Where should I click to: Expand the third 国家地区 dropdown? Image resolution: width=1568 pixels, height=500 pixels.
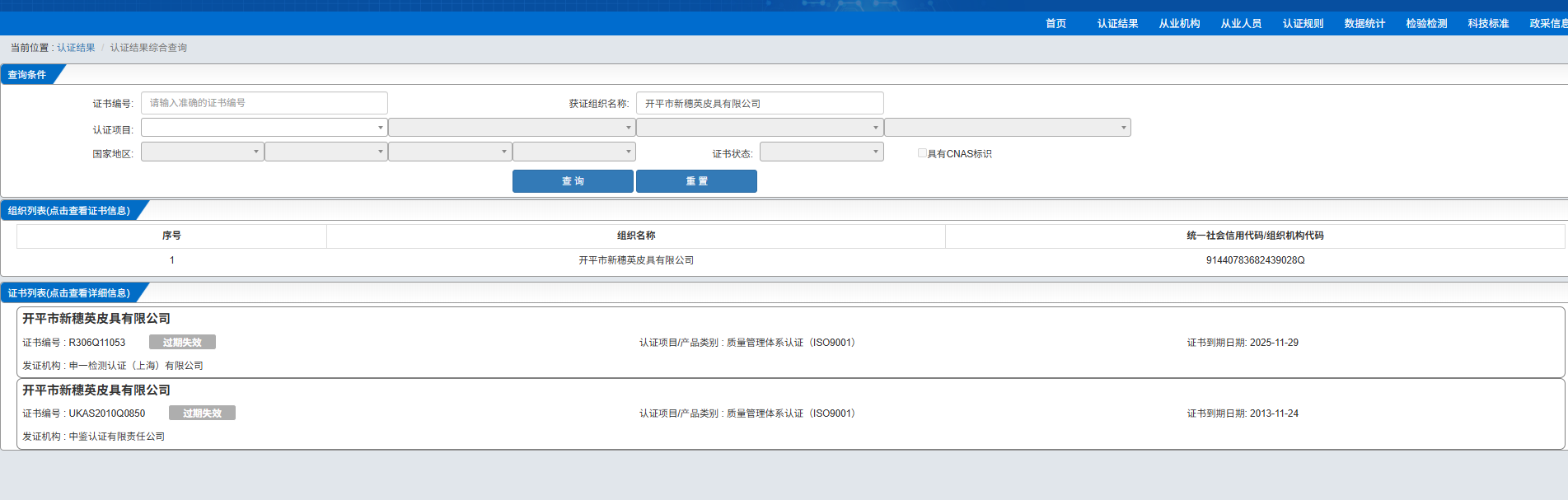click(450, 152)
